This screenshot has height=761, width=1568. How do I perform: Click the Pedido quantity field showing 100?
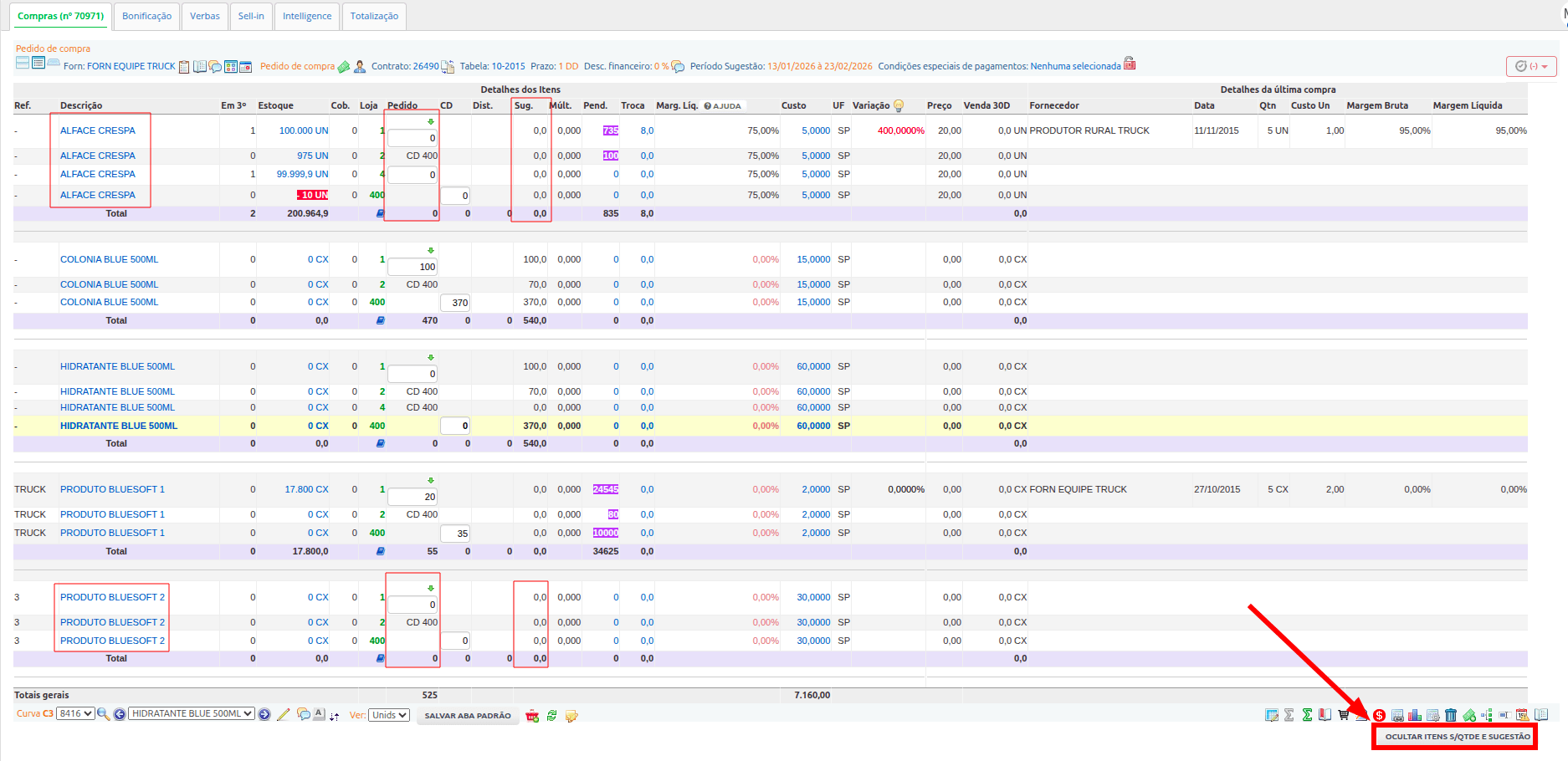412,267
